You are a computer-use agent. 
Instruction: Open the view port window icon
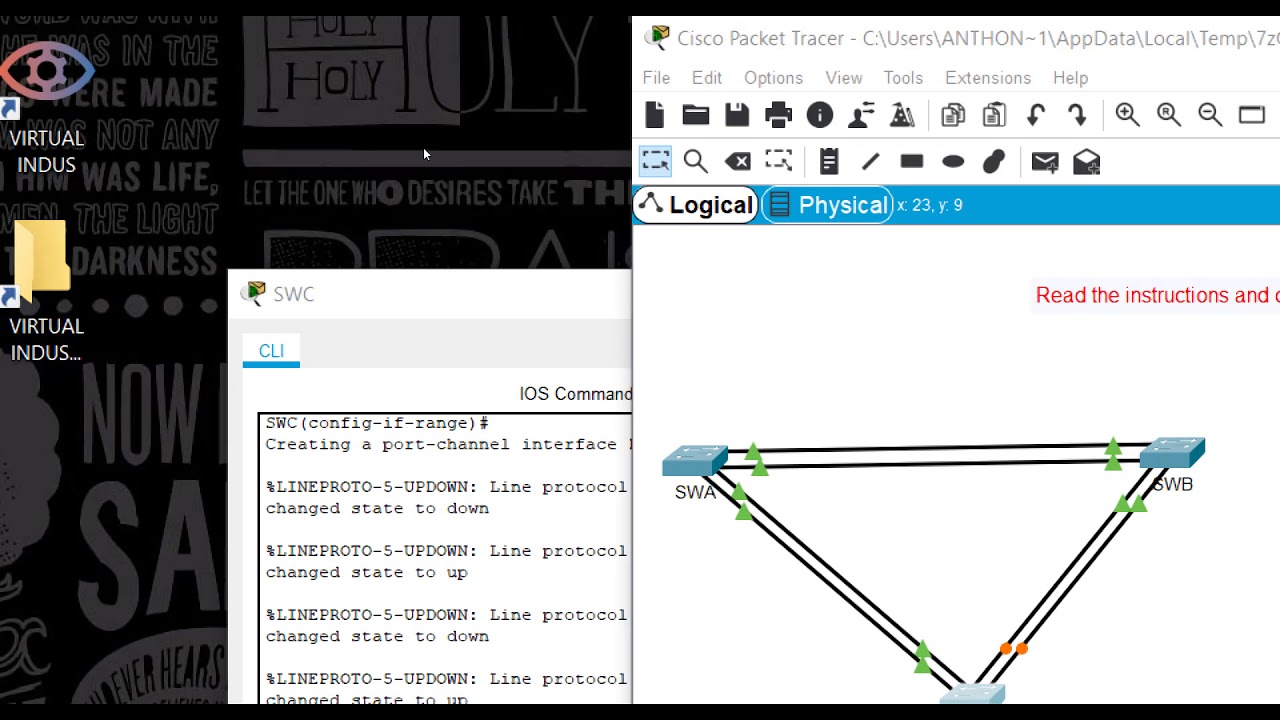(1252, 115)
